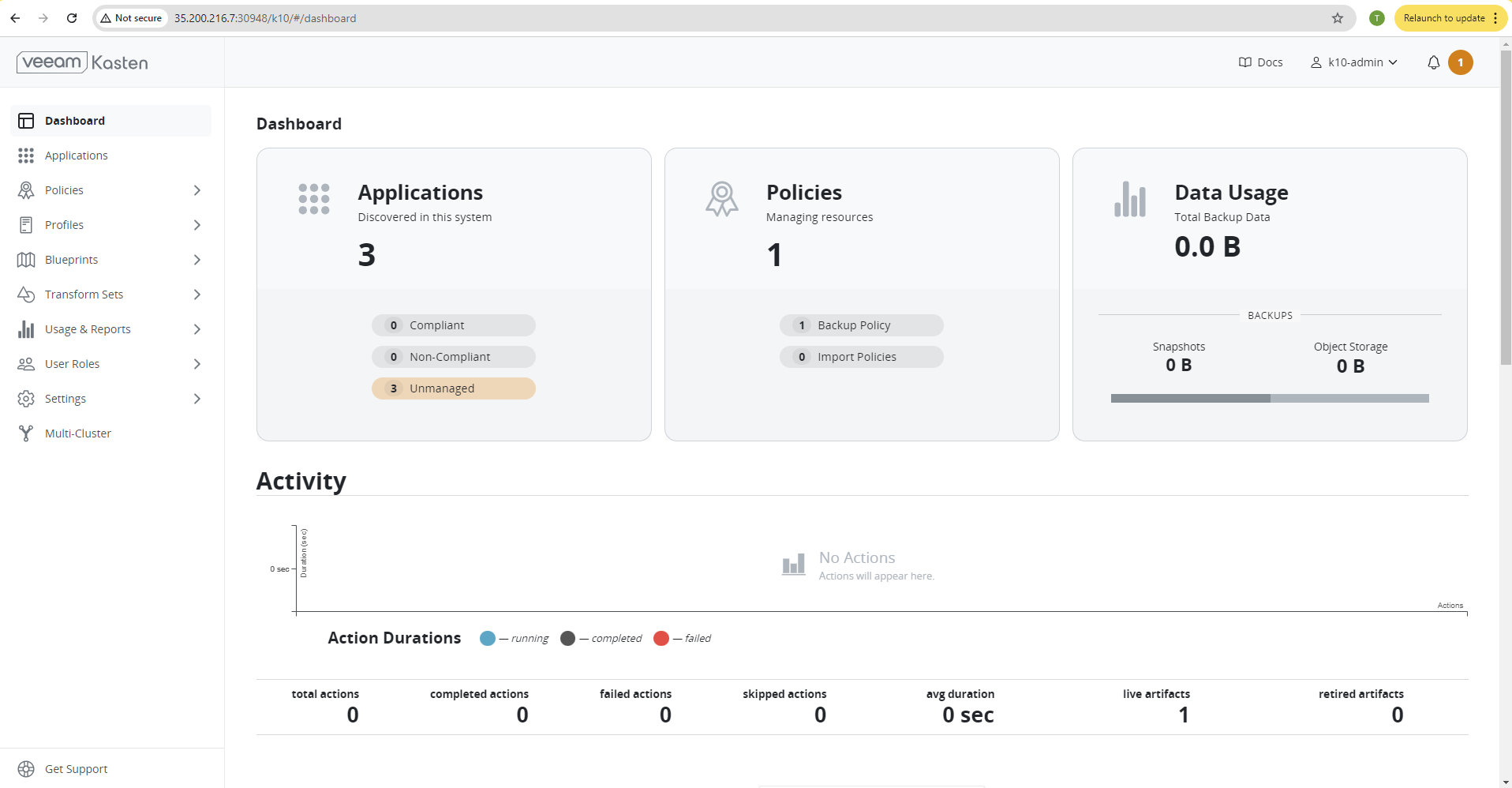Open the Applications section in the sidebar
This screenshot has width=1512, height=788.
click(x=76, y=155)
